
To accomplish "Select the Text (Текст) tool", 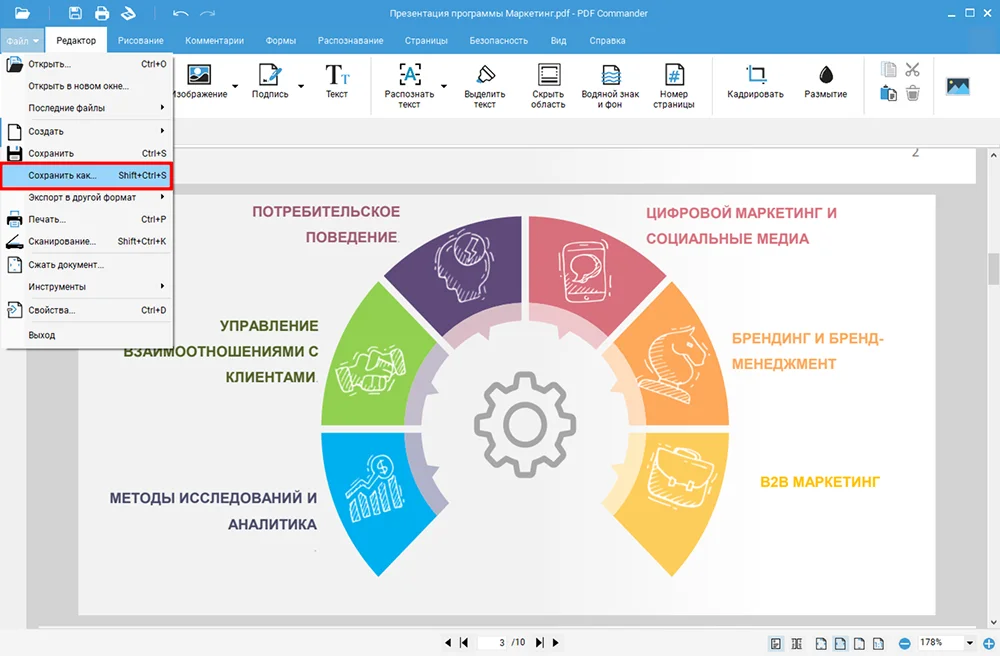I will tap(337, 82).
